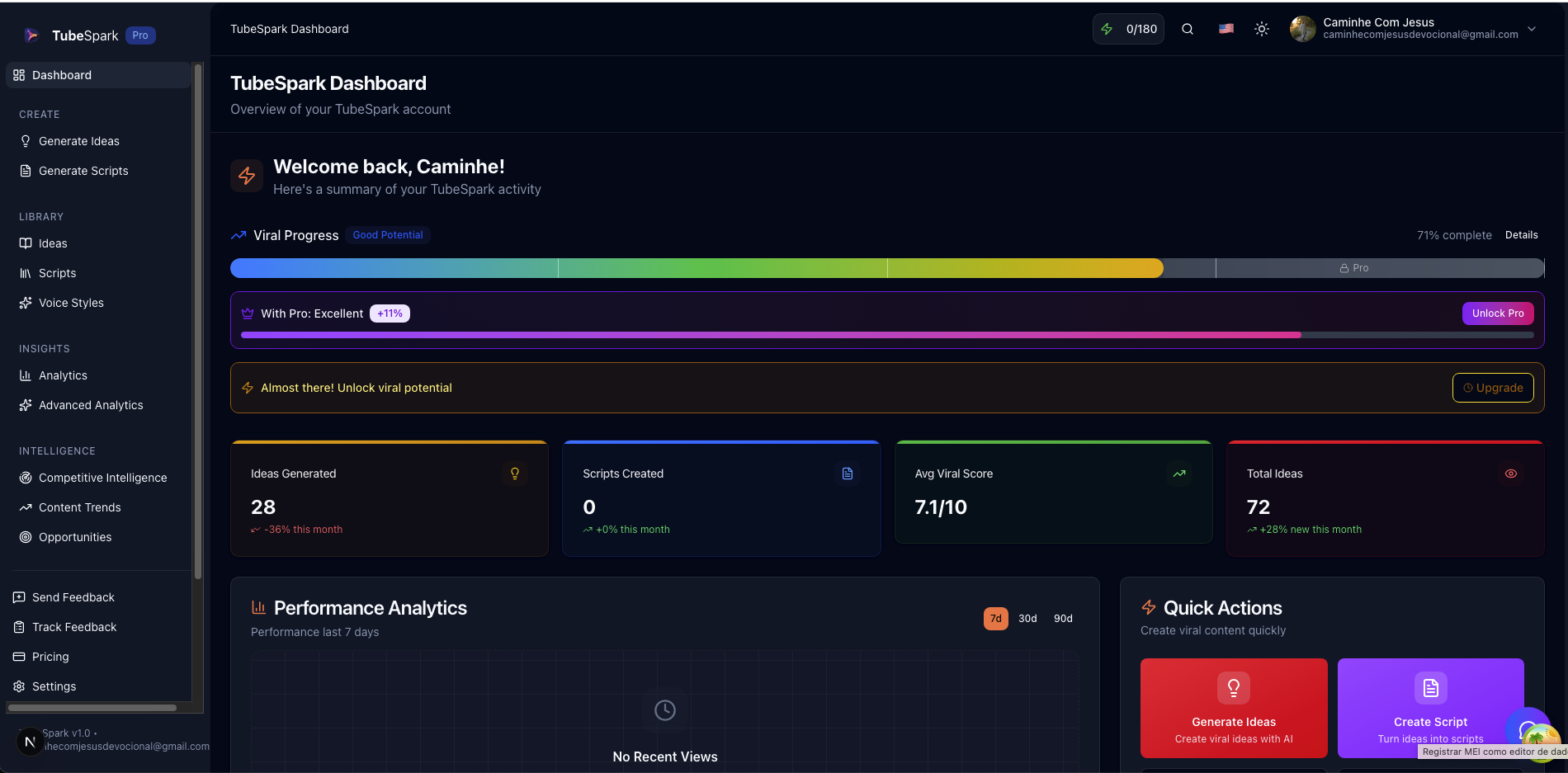Click the '71% complete' text
1568x773 pixels.
(1454, 235)
